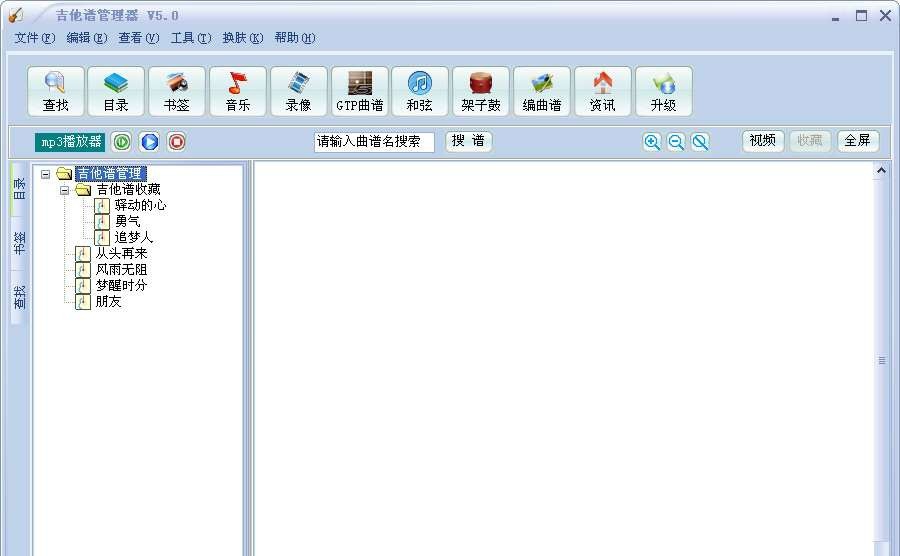Image resolution: width=900 pixels, height=556 pixels.
Task: Select the 朋友 score
Action: coord(108,302)
